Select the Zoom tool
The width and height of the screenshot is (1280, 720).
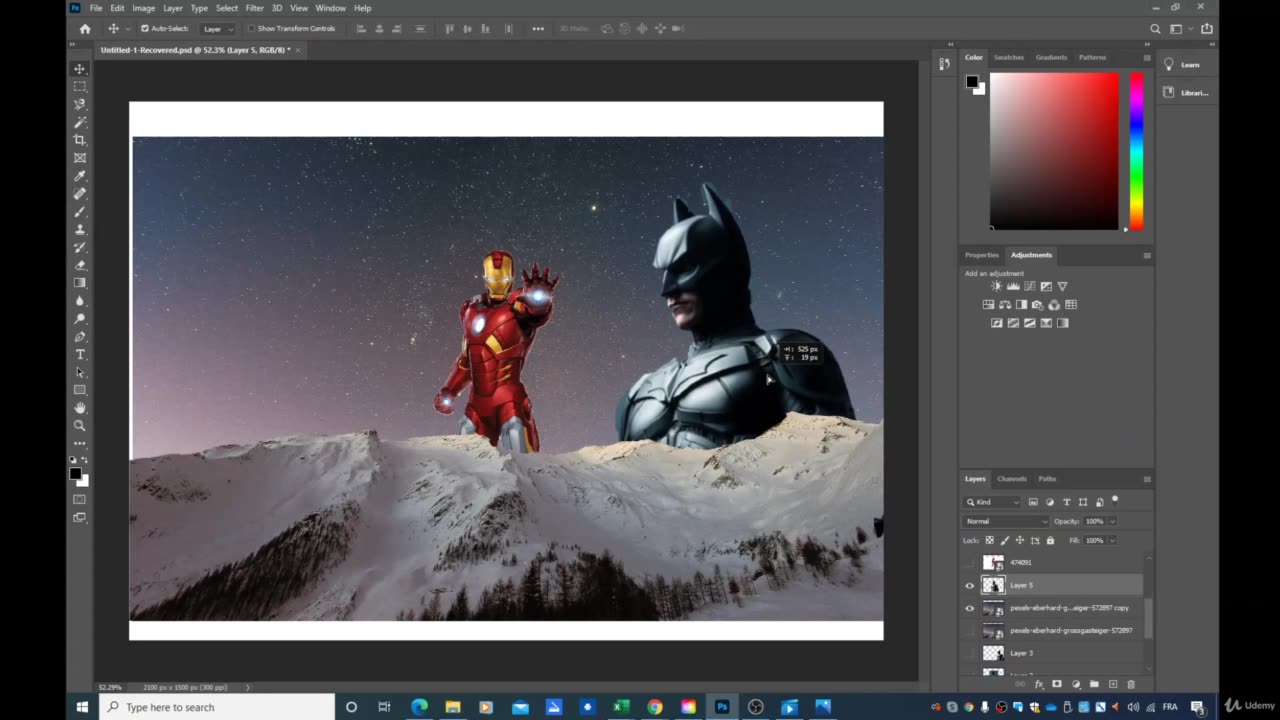coord(80,426)
